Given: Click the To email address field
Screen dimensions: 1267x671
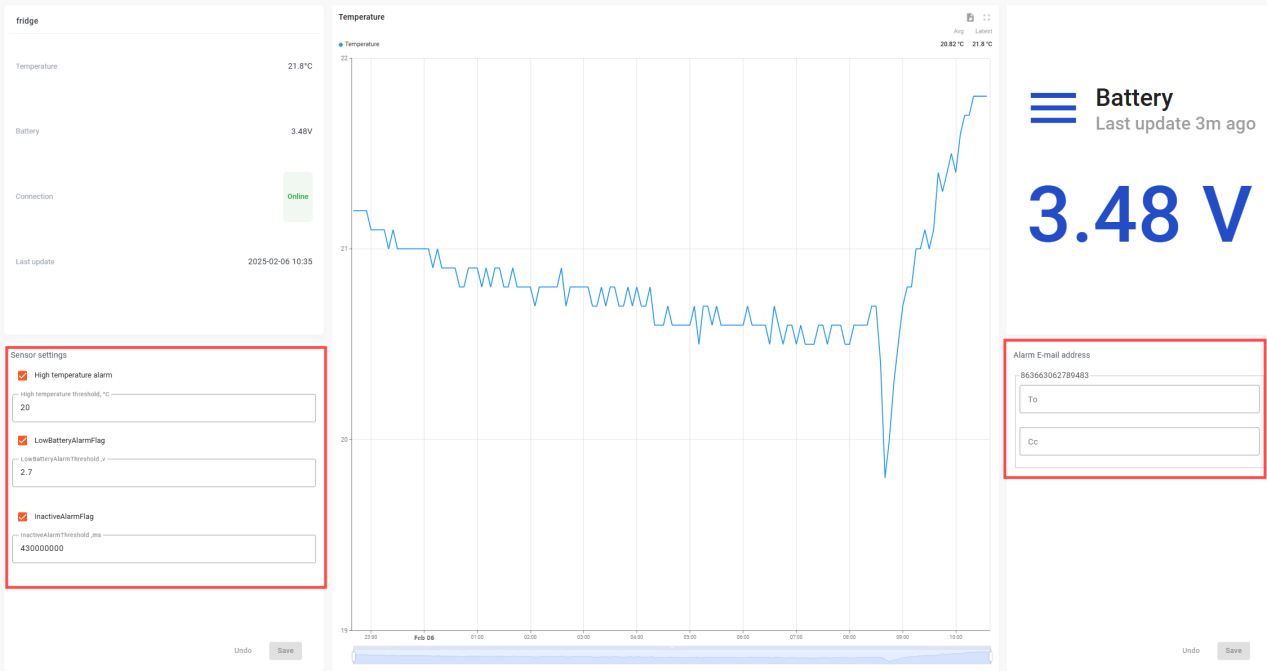Looking at the screenshot, I should click(x=1138, y=399).
